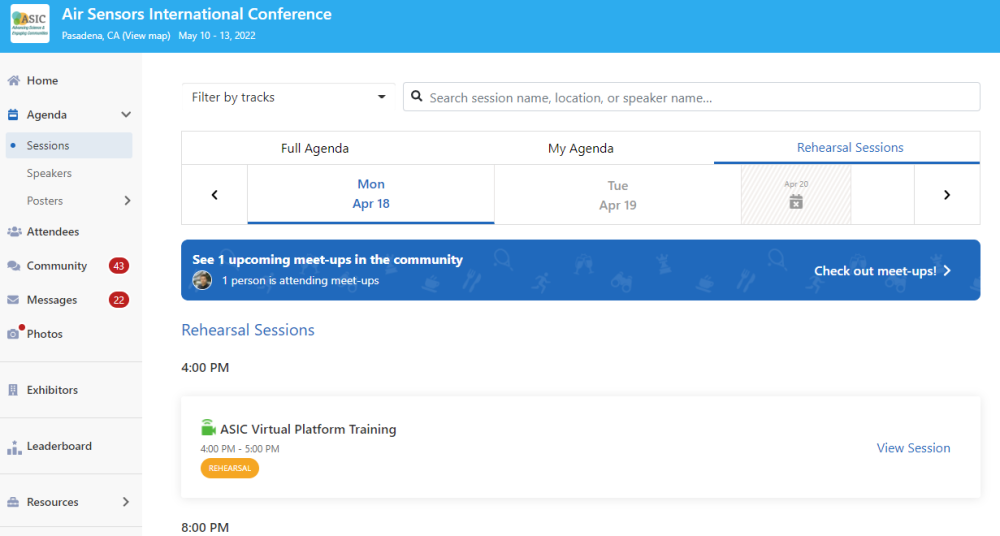This screenshot has height=536, width=1000.
Task: Click the Home house icon
Action: coord(13,80)
